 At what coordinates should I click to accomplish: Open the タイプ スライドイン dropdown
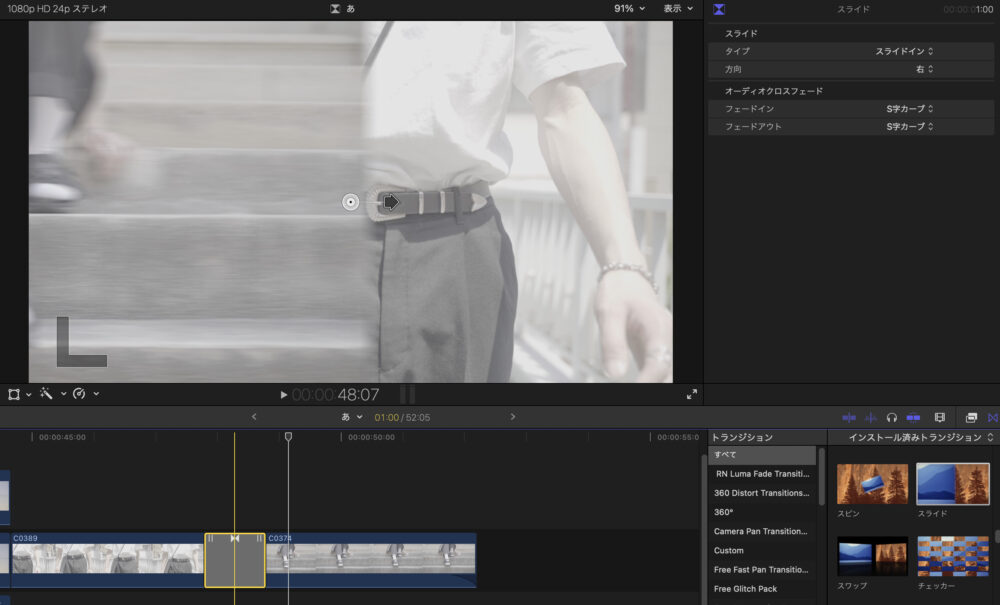tap(904, 51)
